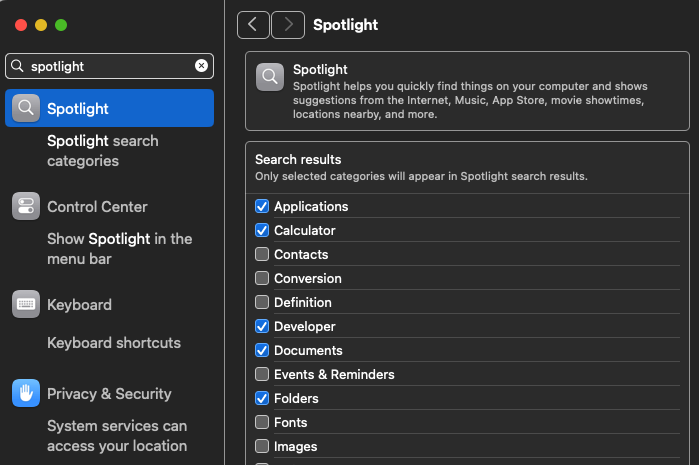Click the Privacy & Security hand icon
The width and height of the screenshot is (699, 465).
point(26,394)
